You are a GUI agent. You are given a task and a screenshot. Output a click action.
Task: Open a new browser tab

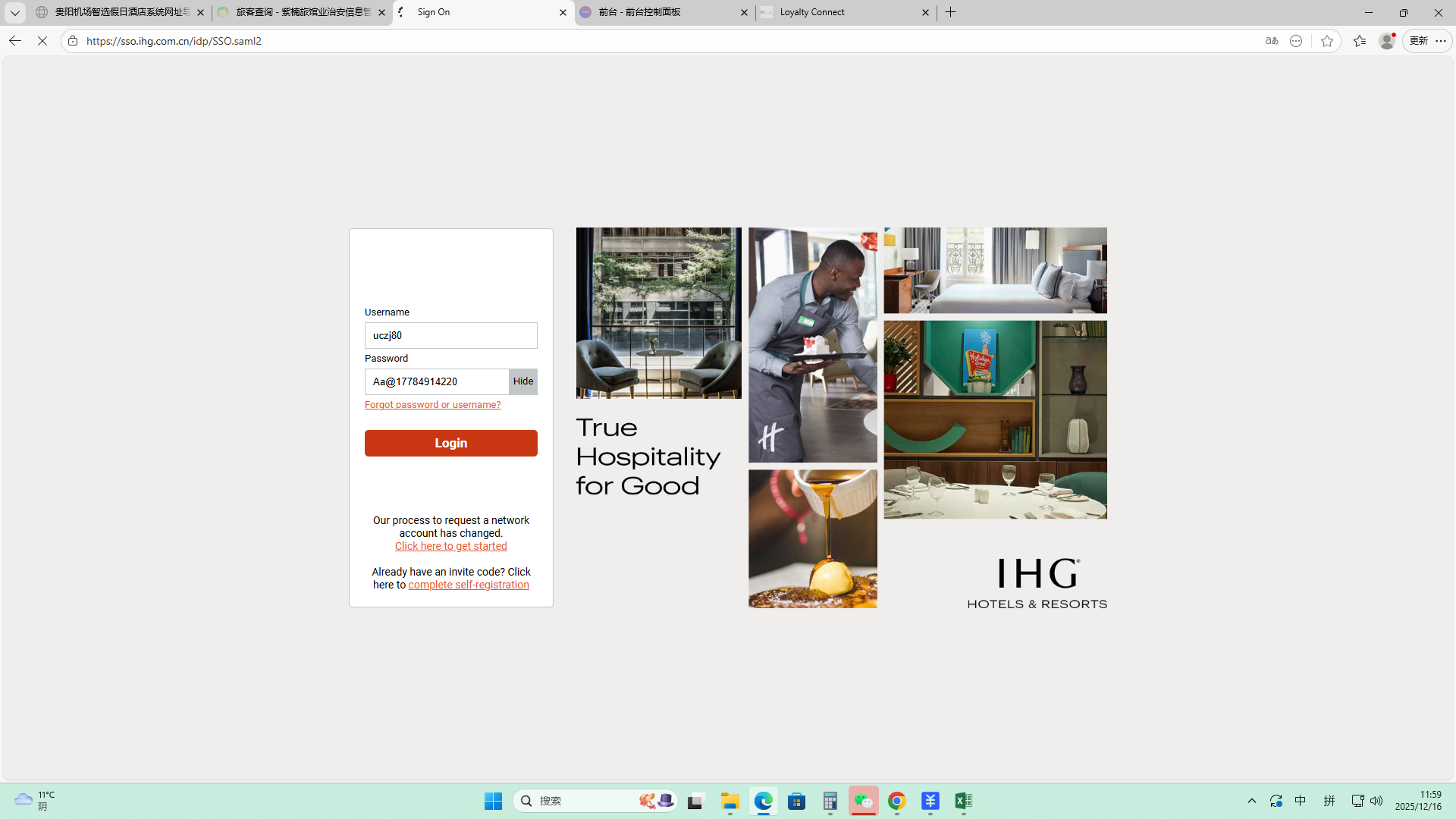(x=950, y=12)
